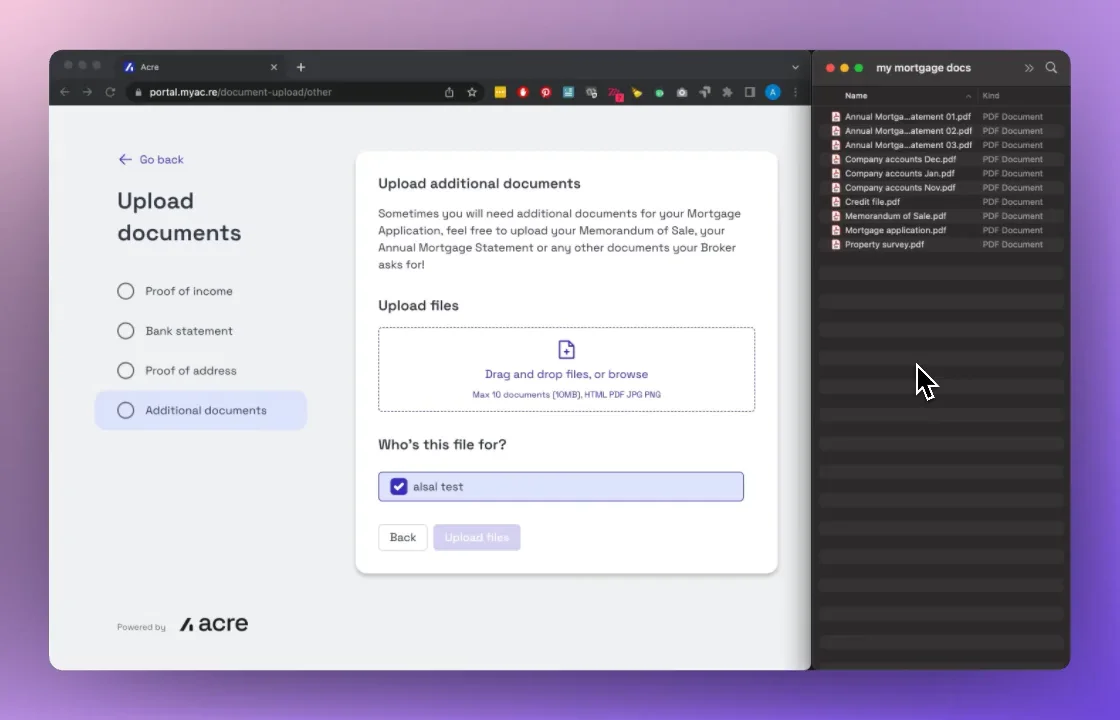Click the Finder search magnifier icon
This screenshot has height=720, width=1120.
(1051, 67)
